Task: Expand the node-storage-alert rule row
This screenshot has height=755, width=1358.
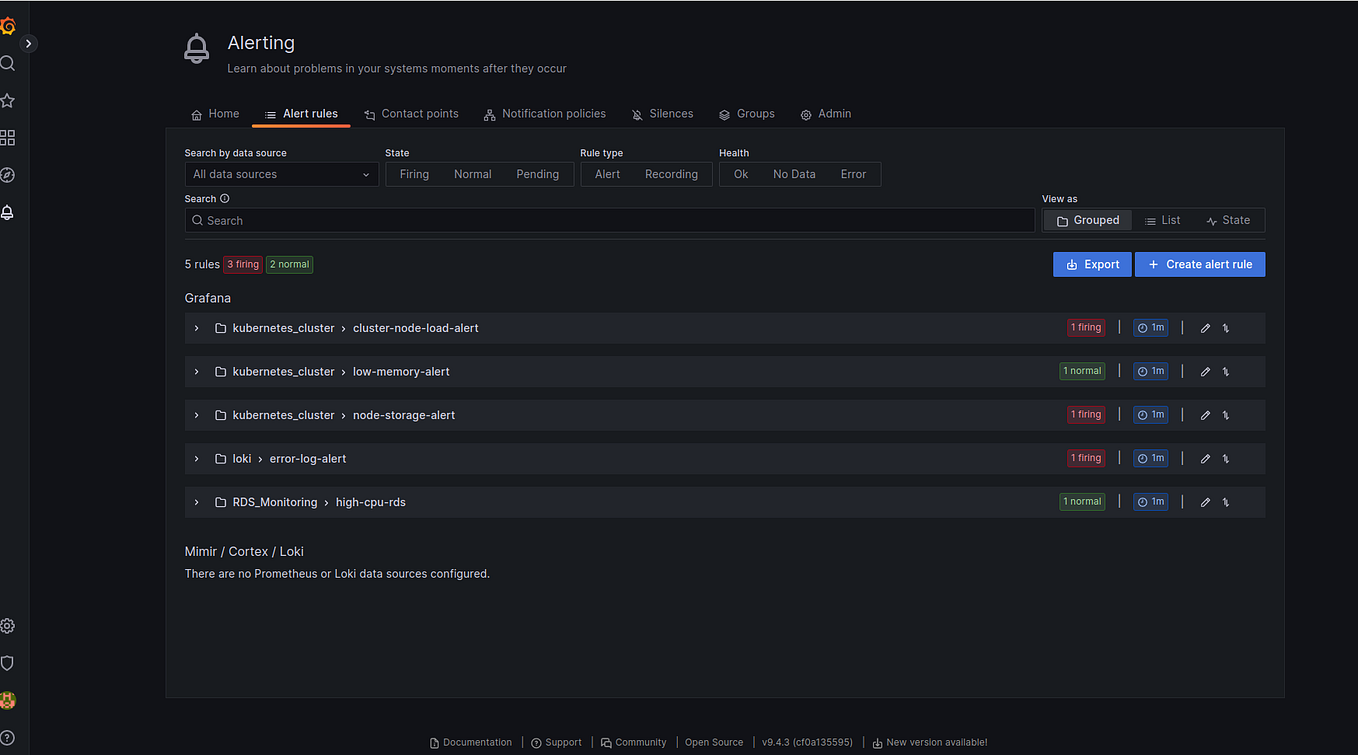Action: (x=196, y=414)
